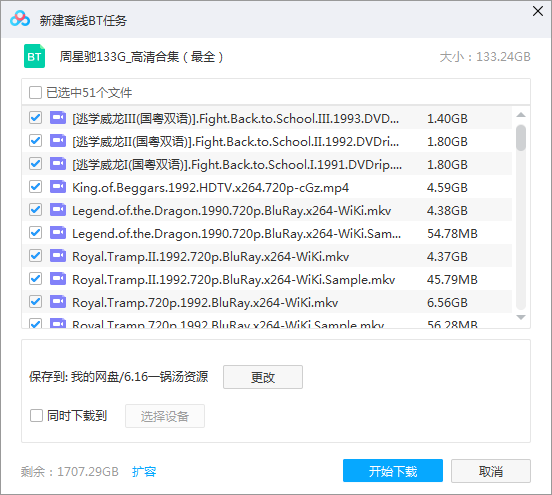Click video icon for Royal.Tramp.720p 6.56GB file
Viewport: 552px width, 495px height.
click(58, 302)
